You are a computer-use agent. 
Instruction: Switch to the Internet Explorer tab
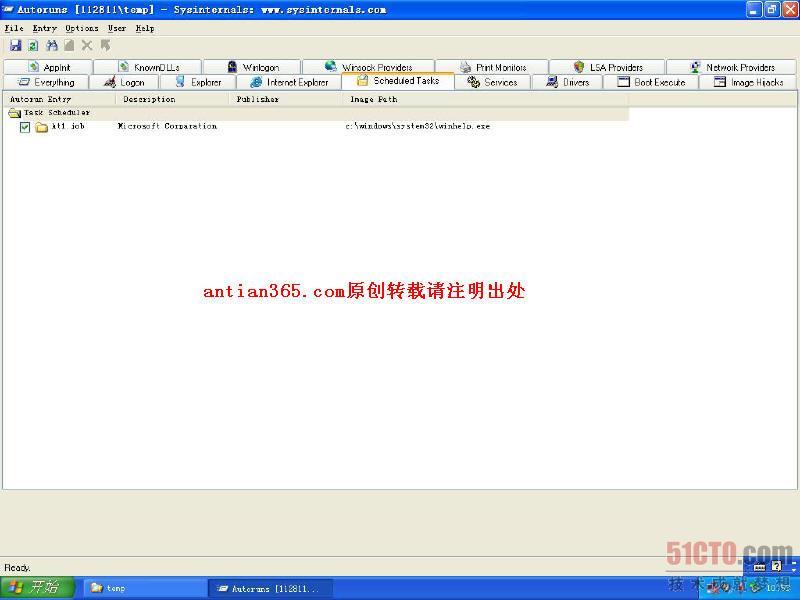[289, 82]
